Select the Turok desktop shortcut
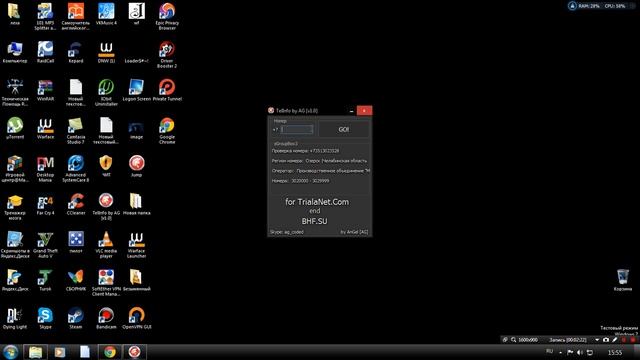 pos(45,280)
